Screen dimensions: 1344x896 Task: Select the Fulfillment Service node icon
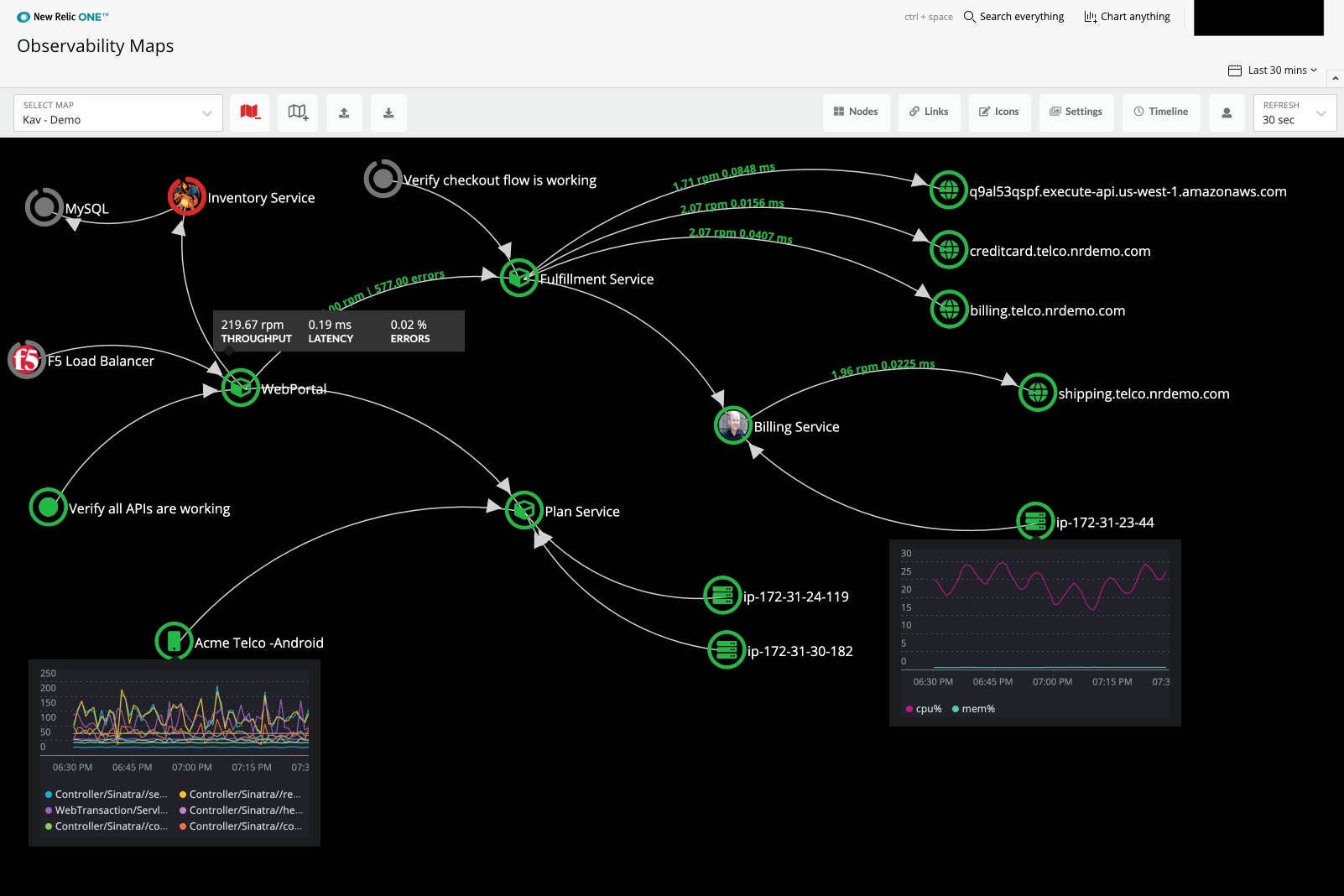[519, 278]
